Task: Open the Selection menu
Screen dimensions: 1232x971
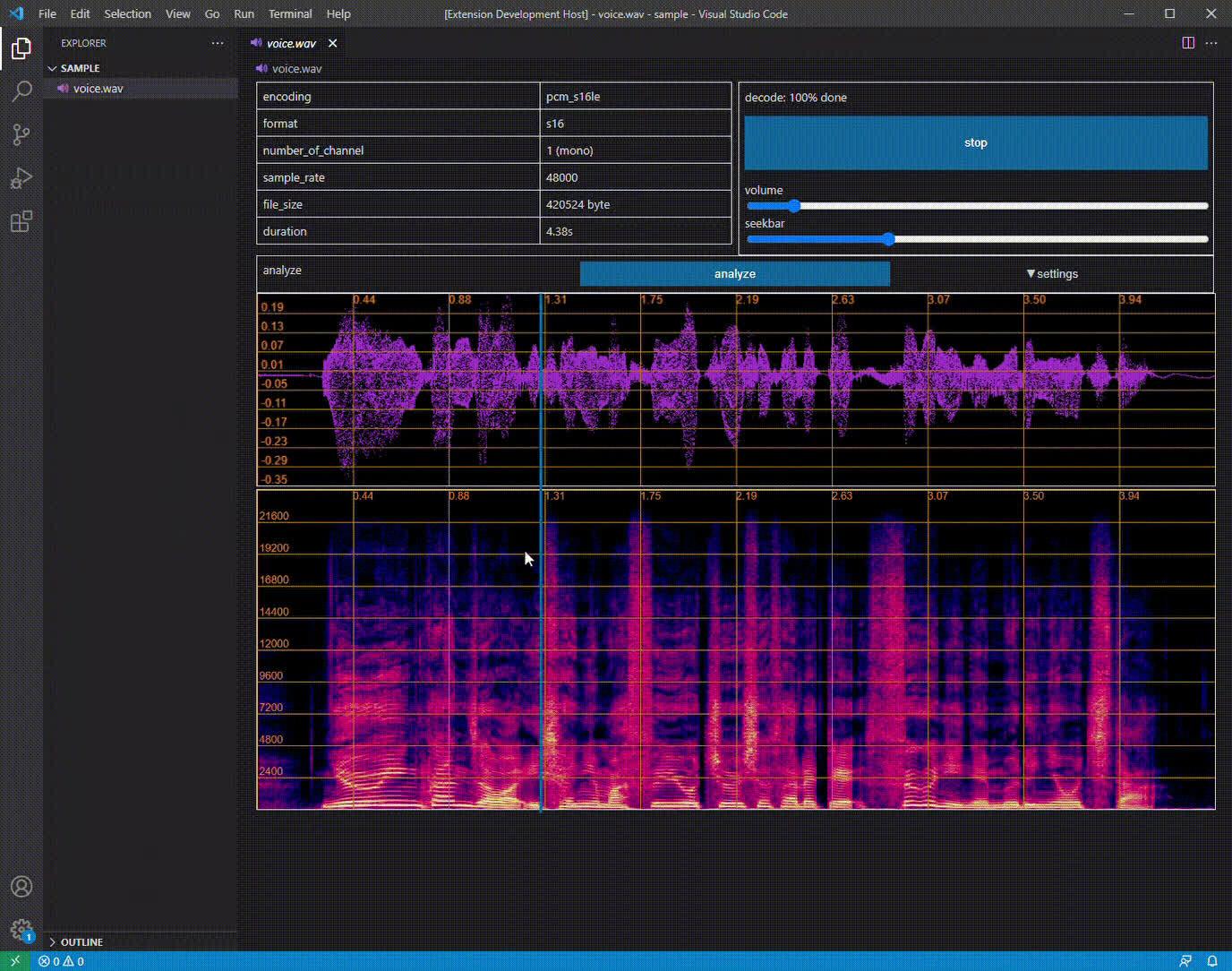Action: [127, 14]
